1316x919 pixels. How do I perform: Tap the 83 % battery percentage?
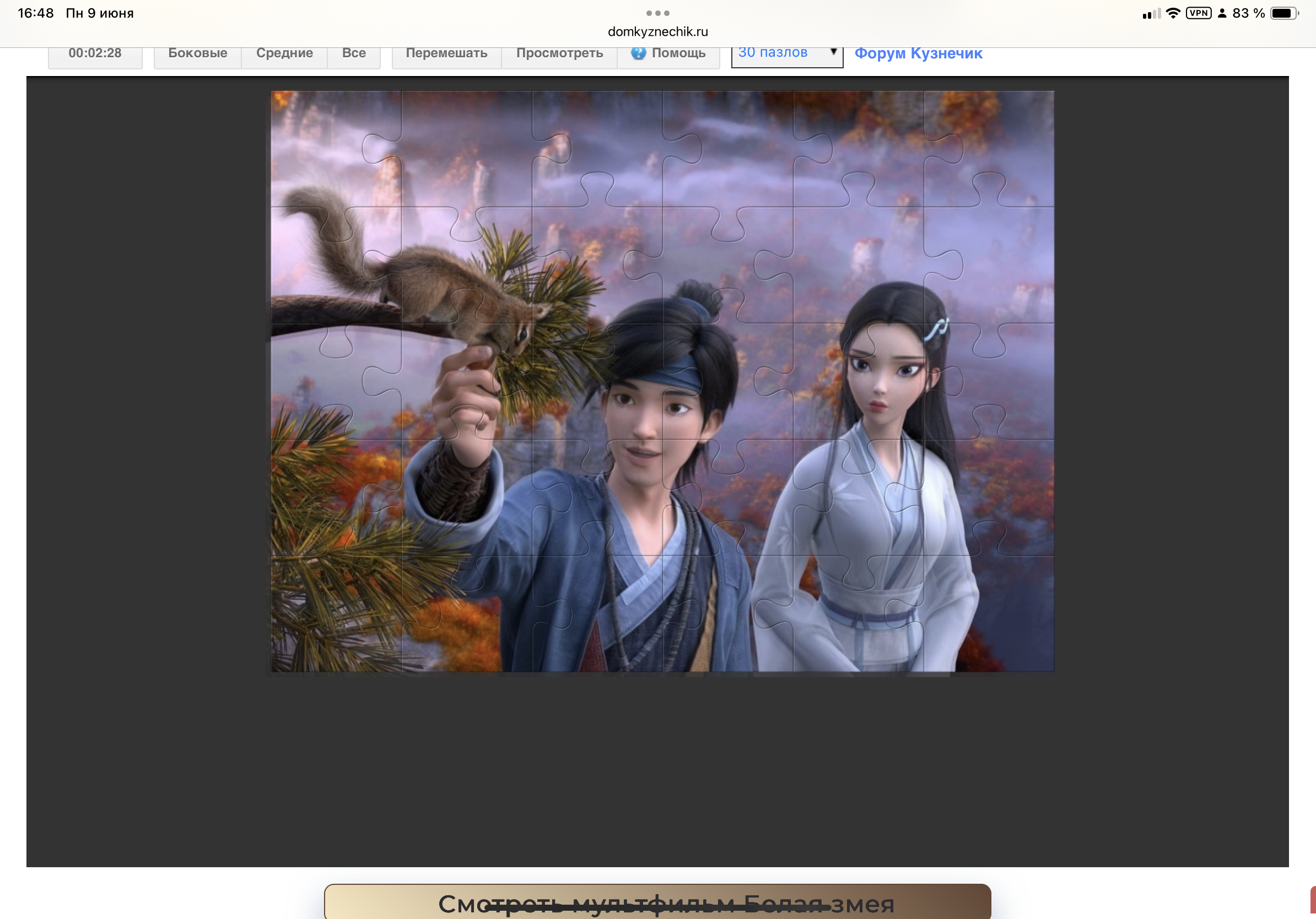coord(1248,13)
